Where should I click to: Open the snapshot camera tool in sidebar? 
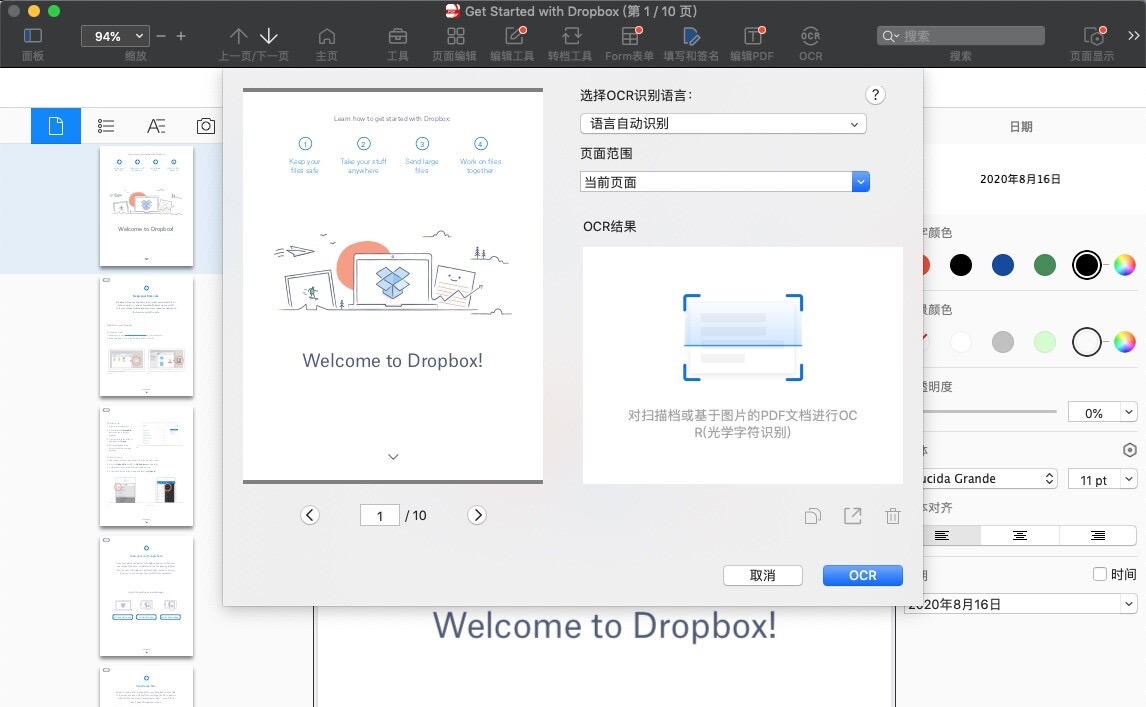[x=205, y=125]
